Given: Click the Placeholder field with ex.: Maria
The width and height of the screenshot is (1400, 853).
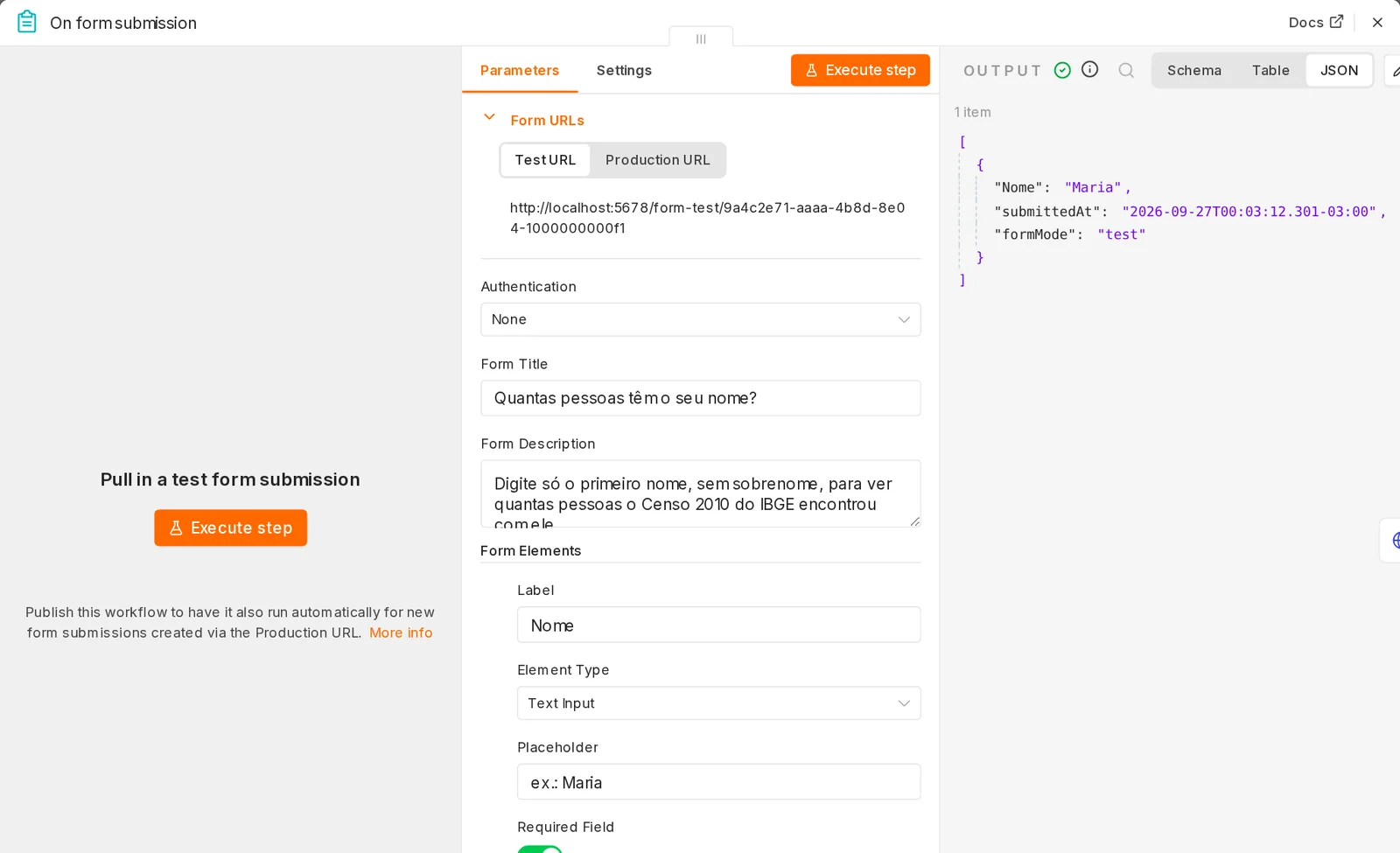Looking at the screenshot, I should (x=718, y=782).
